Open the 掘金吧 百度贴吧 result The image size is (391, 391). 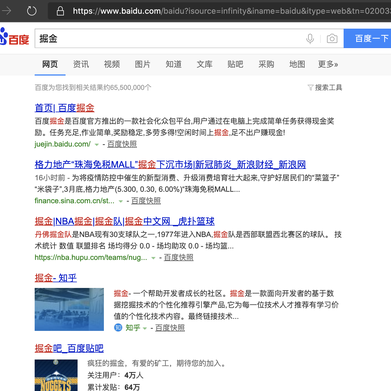[x=69, y=348]
